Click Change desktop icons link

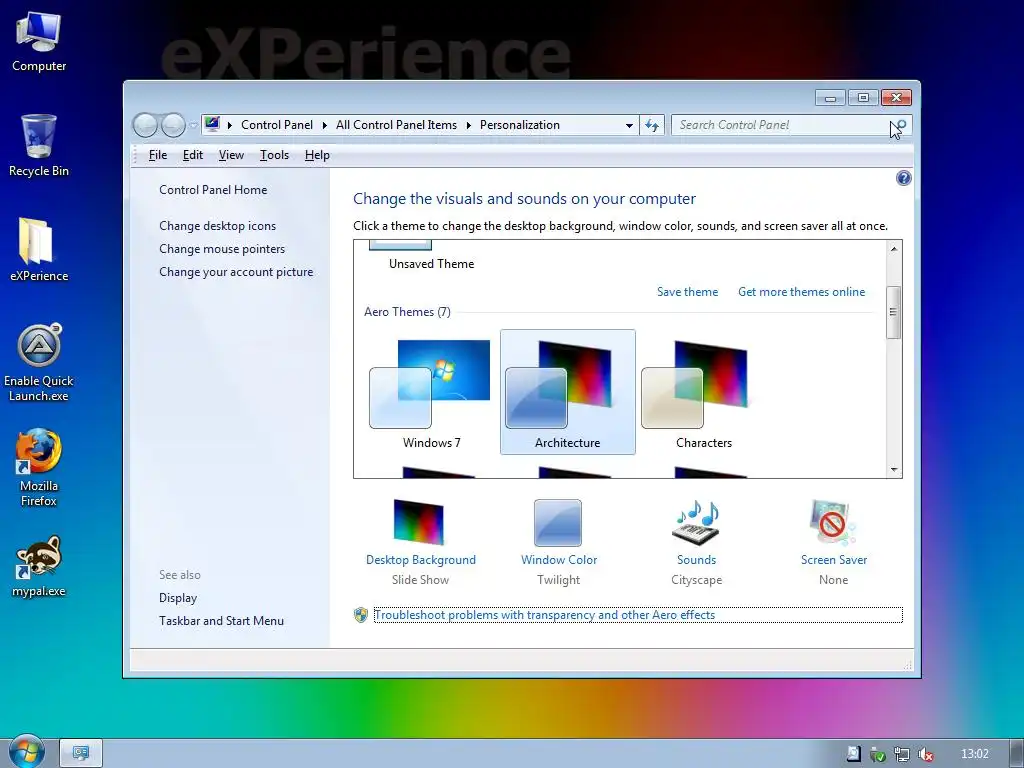tap(217, 225)
